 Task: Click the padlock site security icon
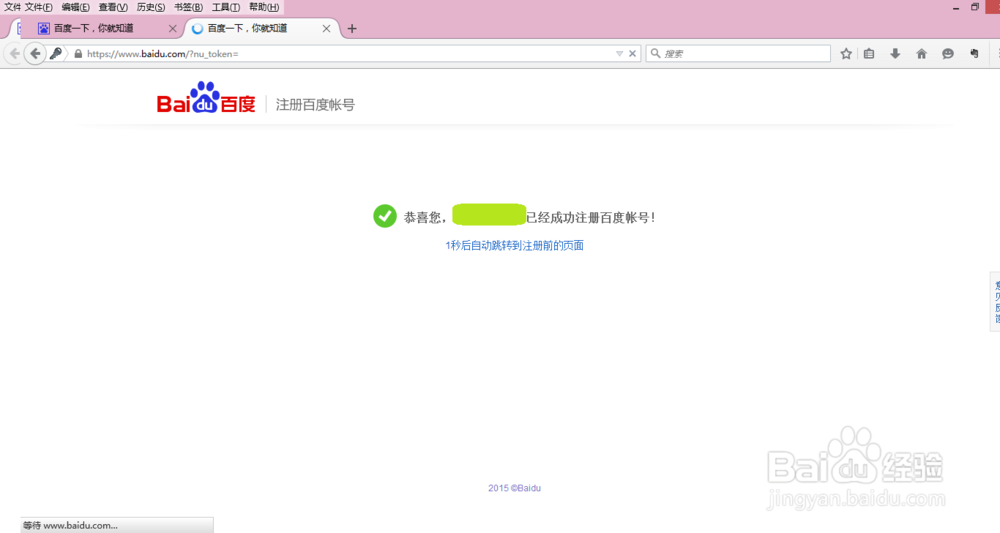click(78, 54)
